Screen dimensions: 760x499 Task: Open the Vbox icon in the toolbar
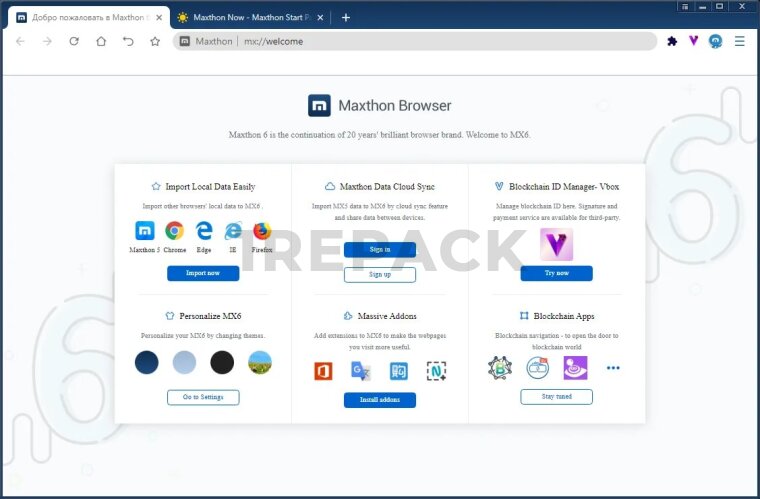693,41
